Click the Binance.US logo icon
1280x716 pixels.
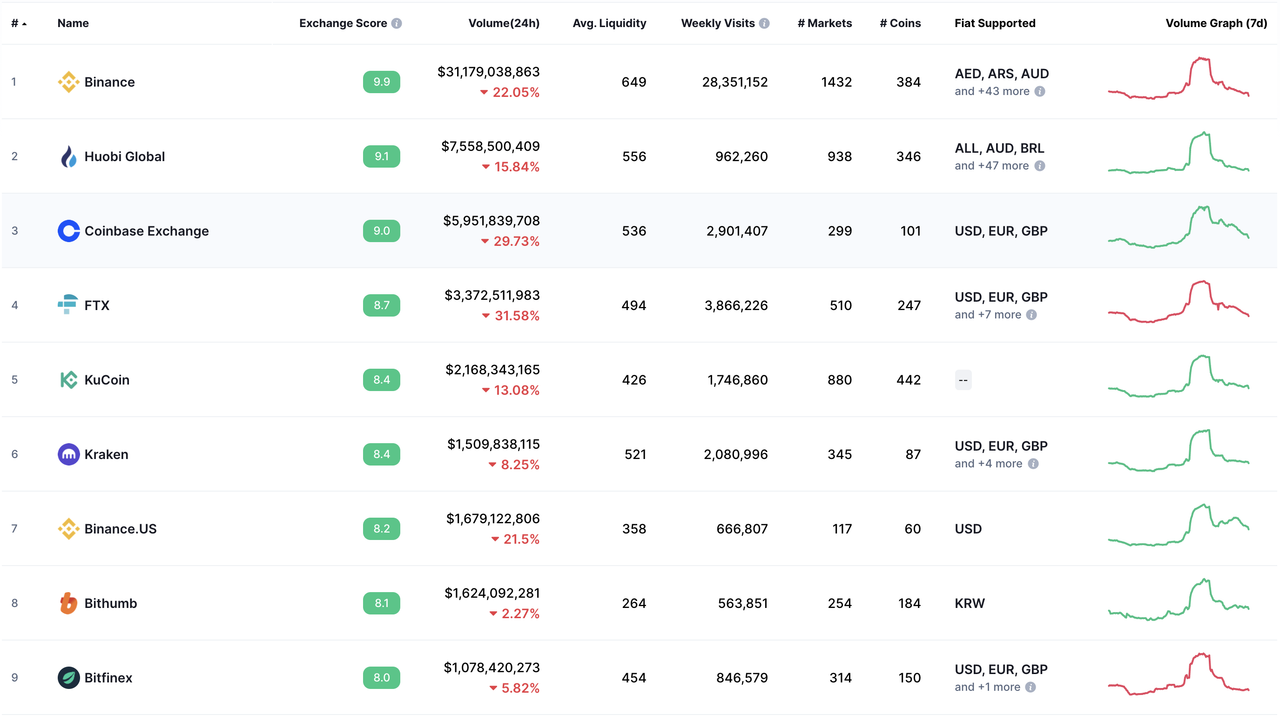click(68, 529)
